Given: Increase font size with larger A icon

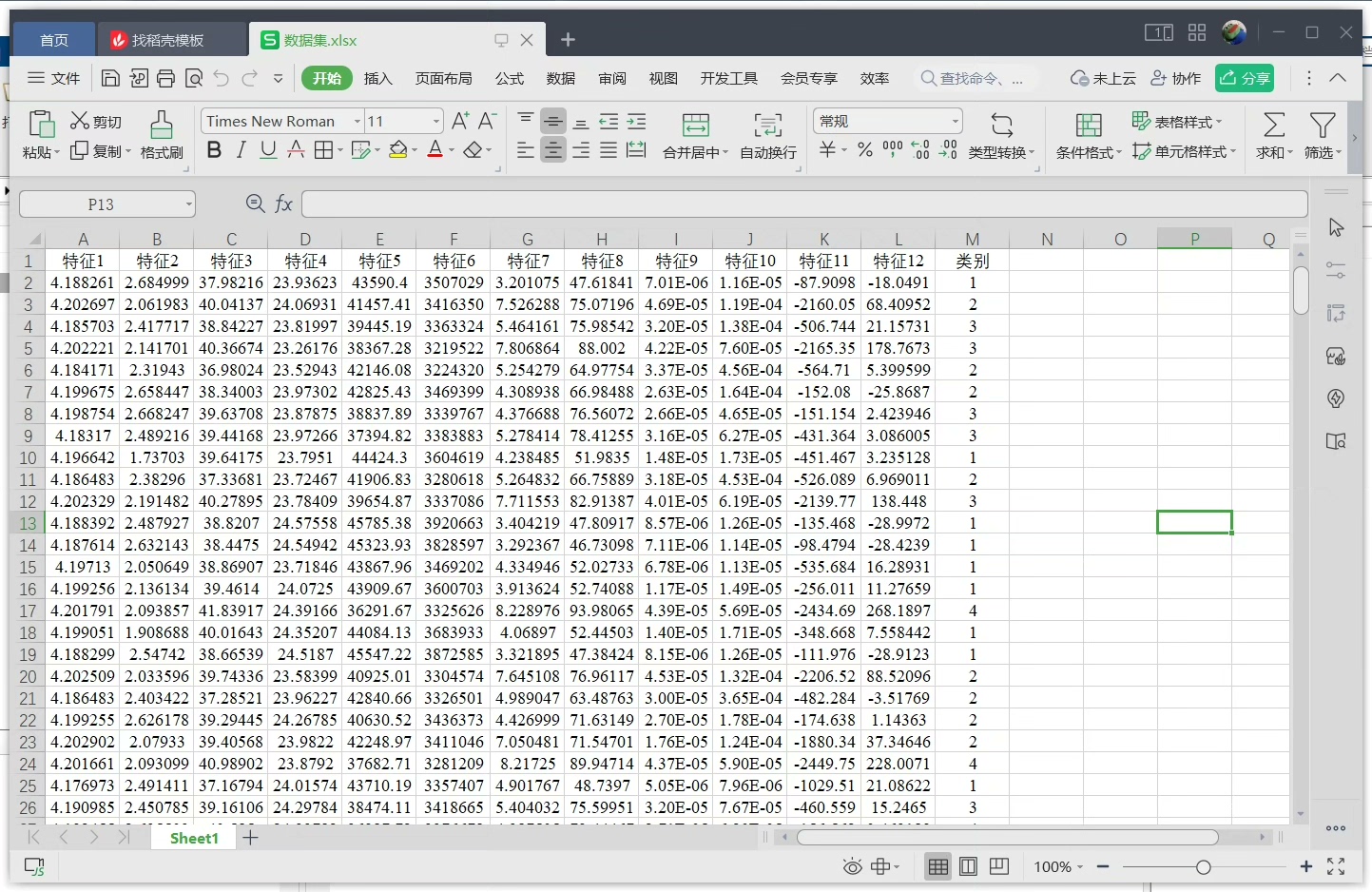Looking at the screenshot, I should tap(460, 121).
